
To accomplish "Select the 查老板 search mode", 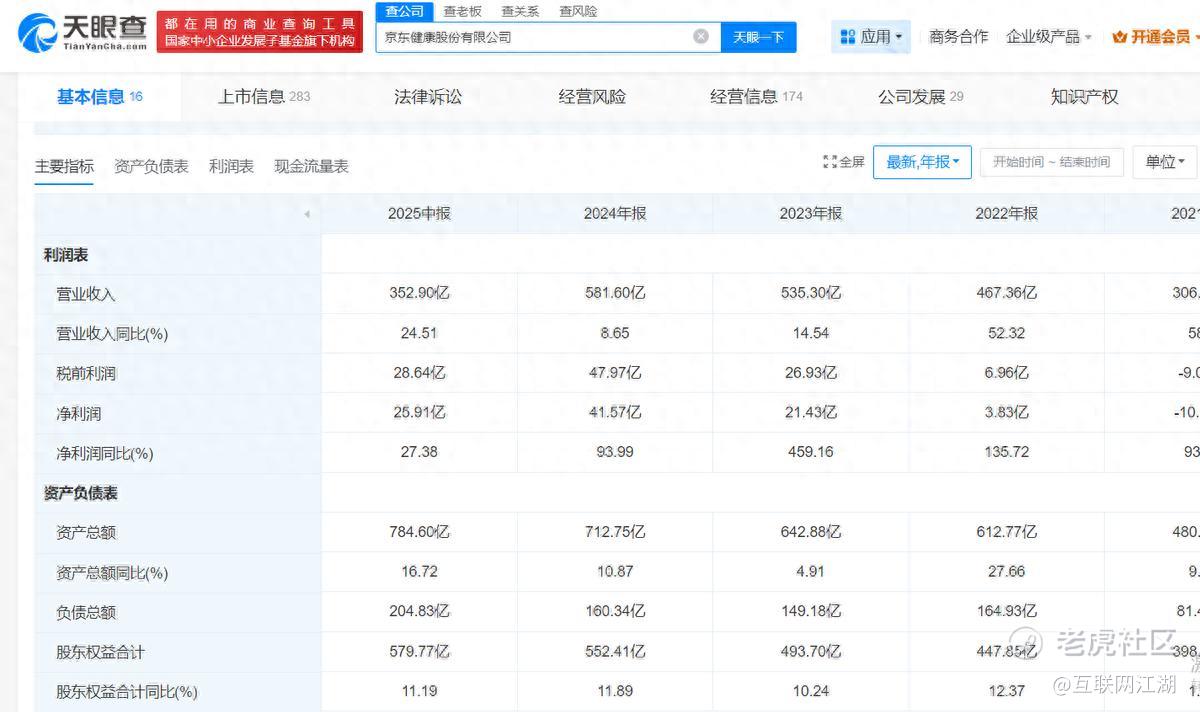I will (x=462, y=11).
